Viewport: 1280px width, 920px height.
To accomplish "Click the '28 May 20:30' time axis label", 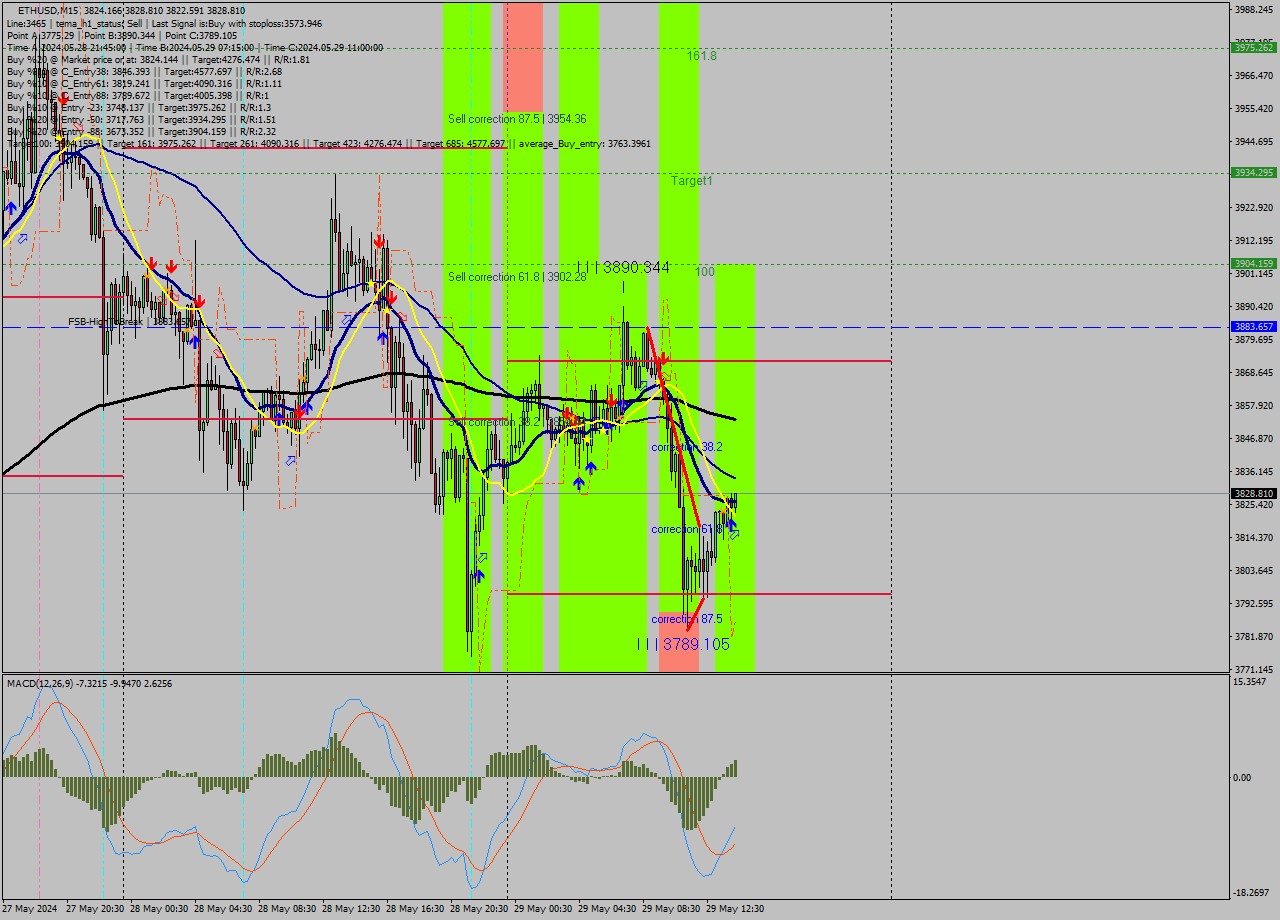I will [479, 909].
